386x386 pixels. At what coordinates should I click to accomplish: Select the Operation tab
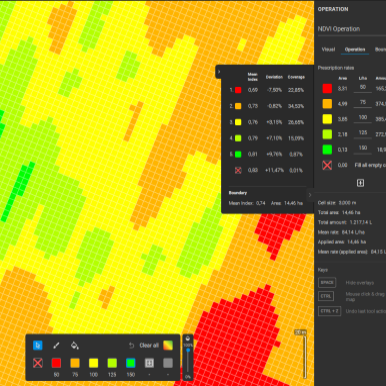click(x=355, y=49)
